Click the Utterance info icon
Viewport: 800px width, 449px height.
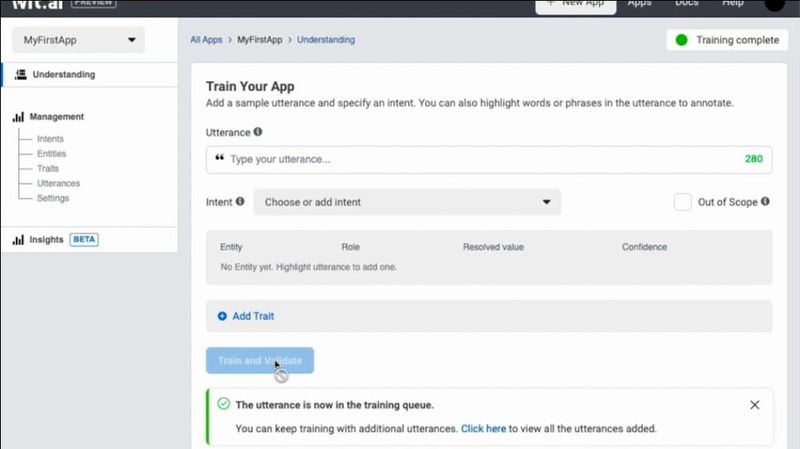coord(258,132)
